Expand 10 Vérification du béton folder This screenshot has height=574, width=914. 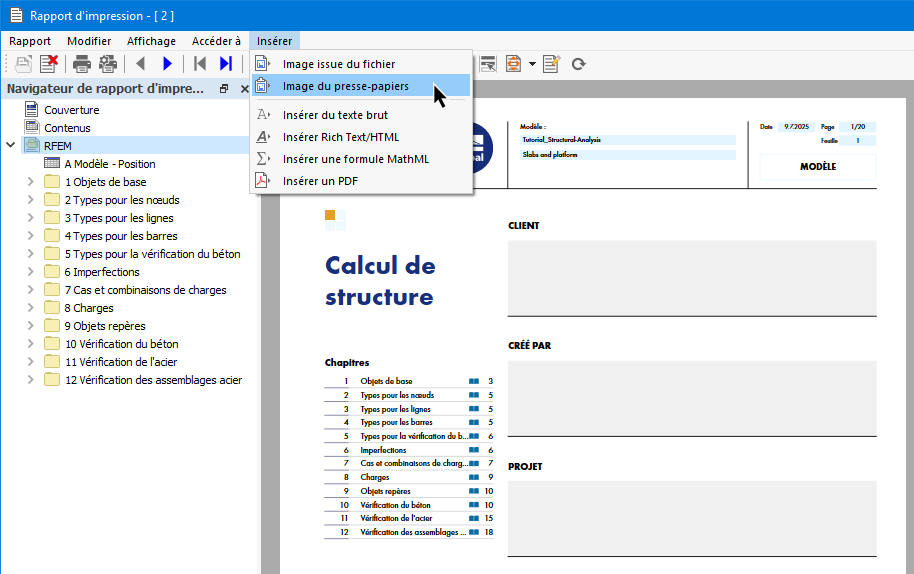[x=30, y=344]
